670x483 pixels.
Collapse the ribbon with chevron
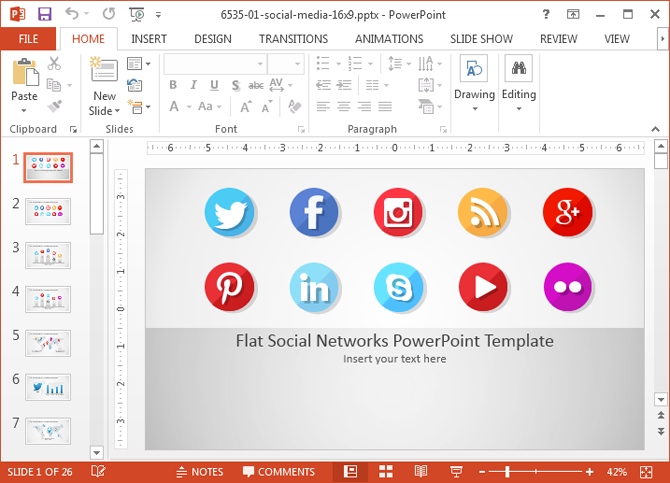coord(655,129)
